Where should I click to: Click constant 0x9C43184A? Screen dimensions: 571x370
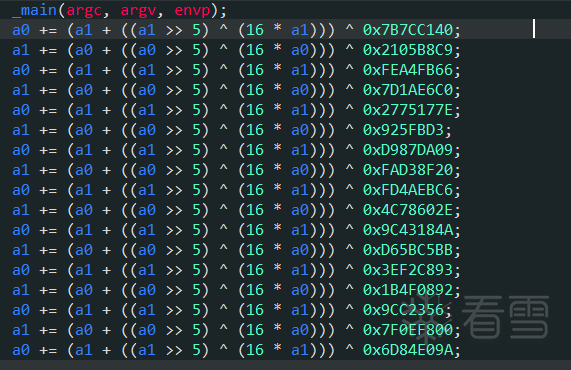tap(408, 230)
